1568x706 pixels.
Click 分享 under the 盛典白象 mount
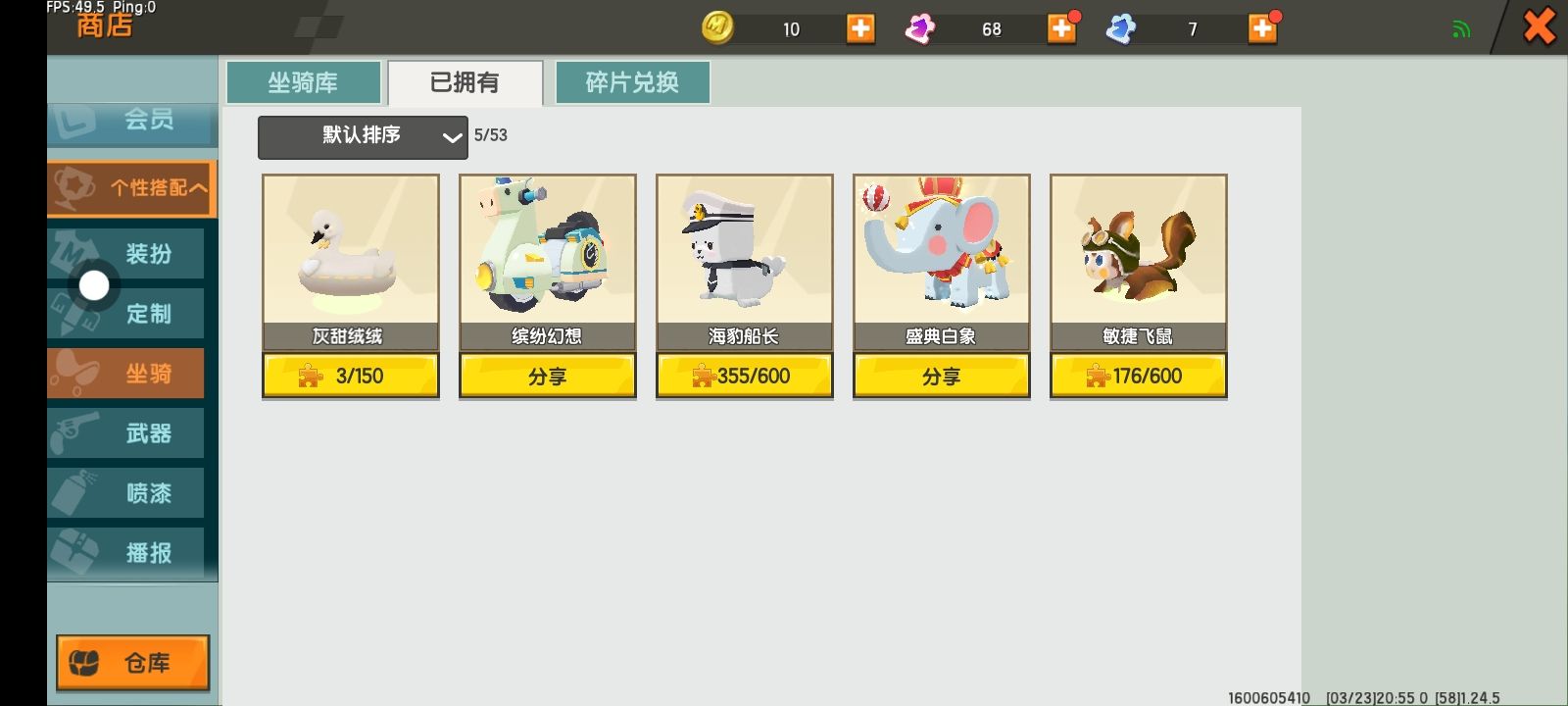point(941,377)
